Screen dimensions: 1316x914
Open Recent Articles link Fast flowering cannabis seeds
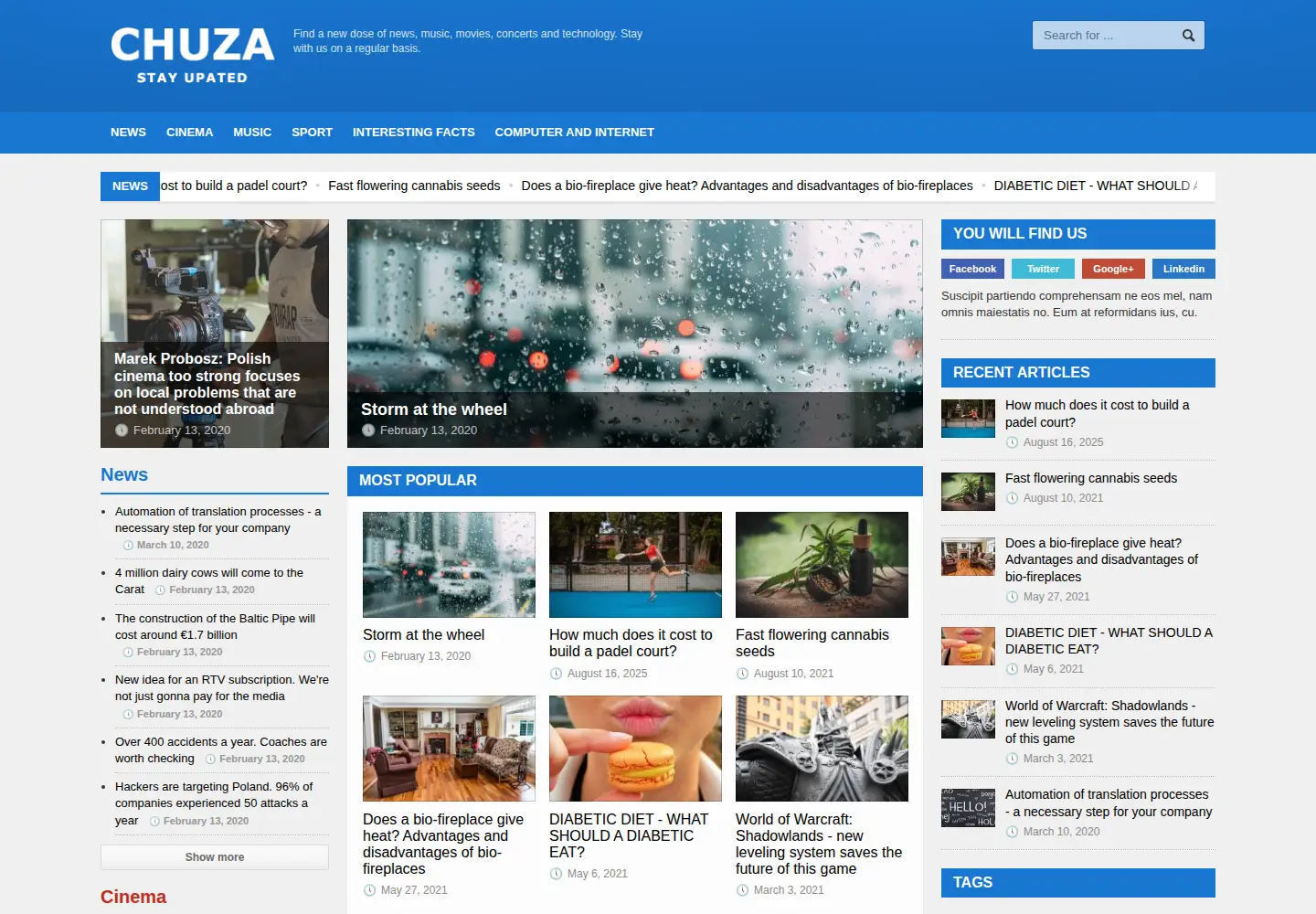pyautogui.click(x=1091, y=478)
